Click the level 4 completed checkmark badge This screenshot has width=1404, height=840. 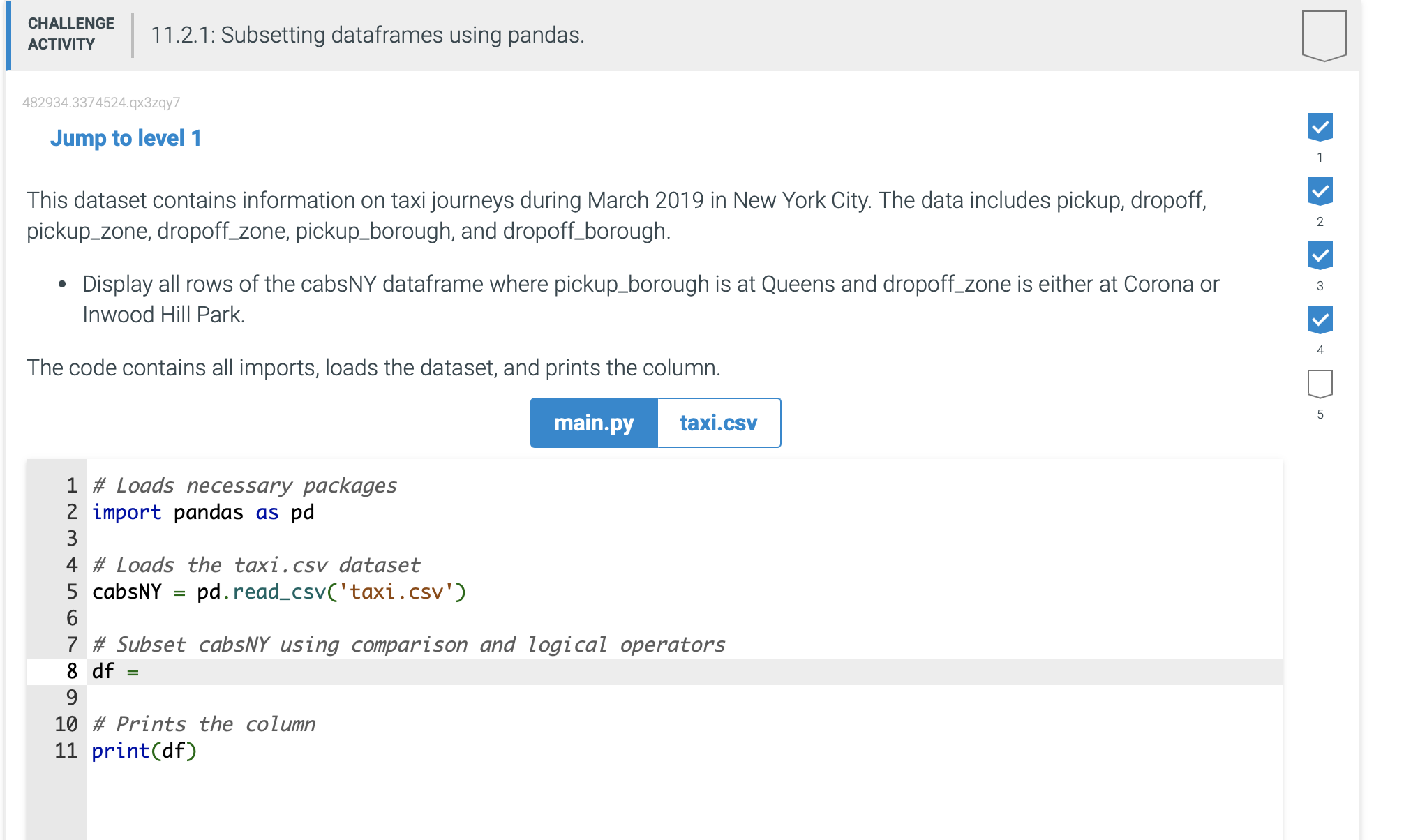(1319, 320)
